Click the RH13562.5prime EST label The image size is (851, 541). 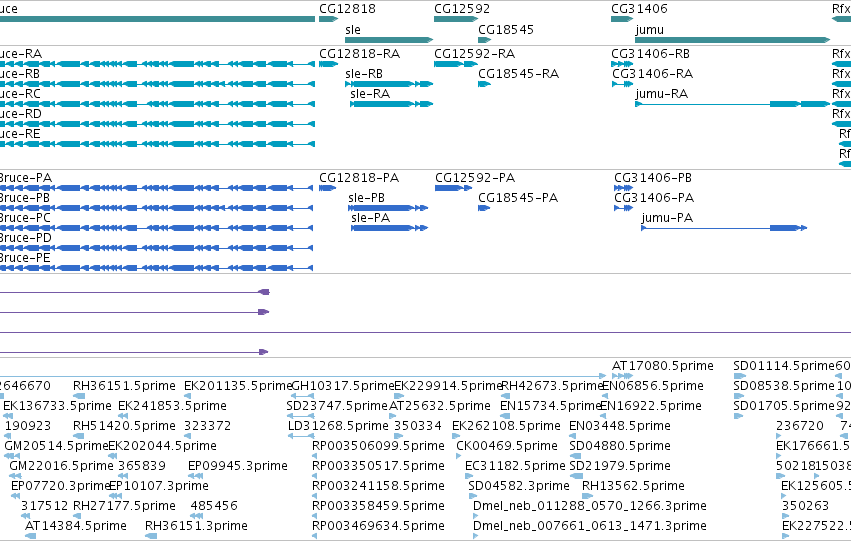(x=633, y=486)
